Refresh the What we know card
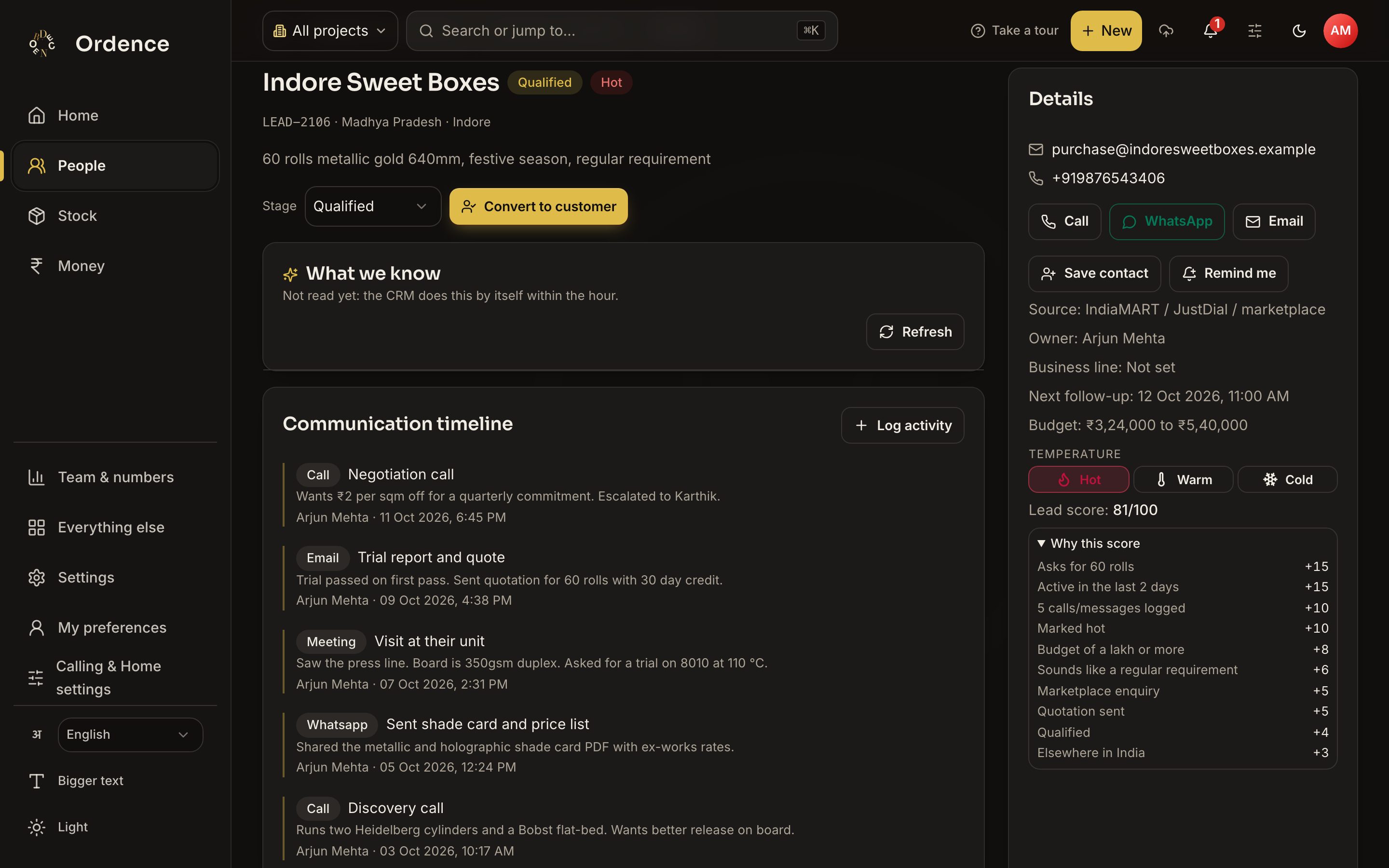This screenshot has height=868, width=1389. (x=915, y=332)
